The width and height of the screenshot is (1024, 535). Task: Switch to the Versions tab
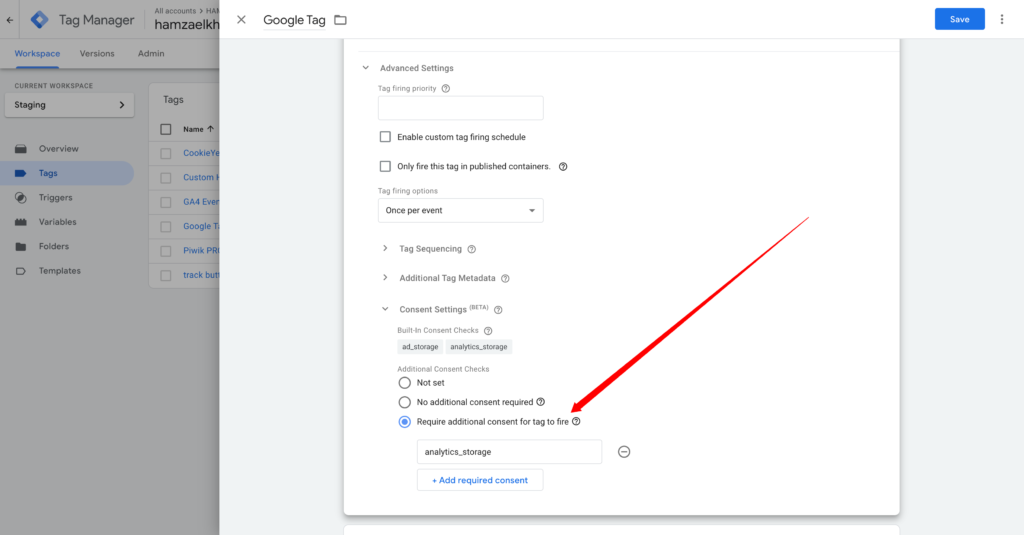(x=97, y=53)
